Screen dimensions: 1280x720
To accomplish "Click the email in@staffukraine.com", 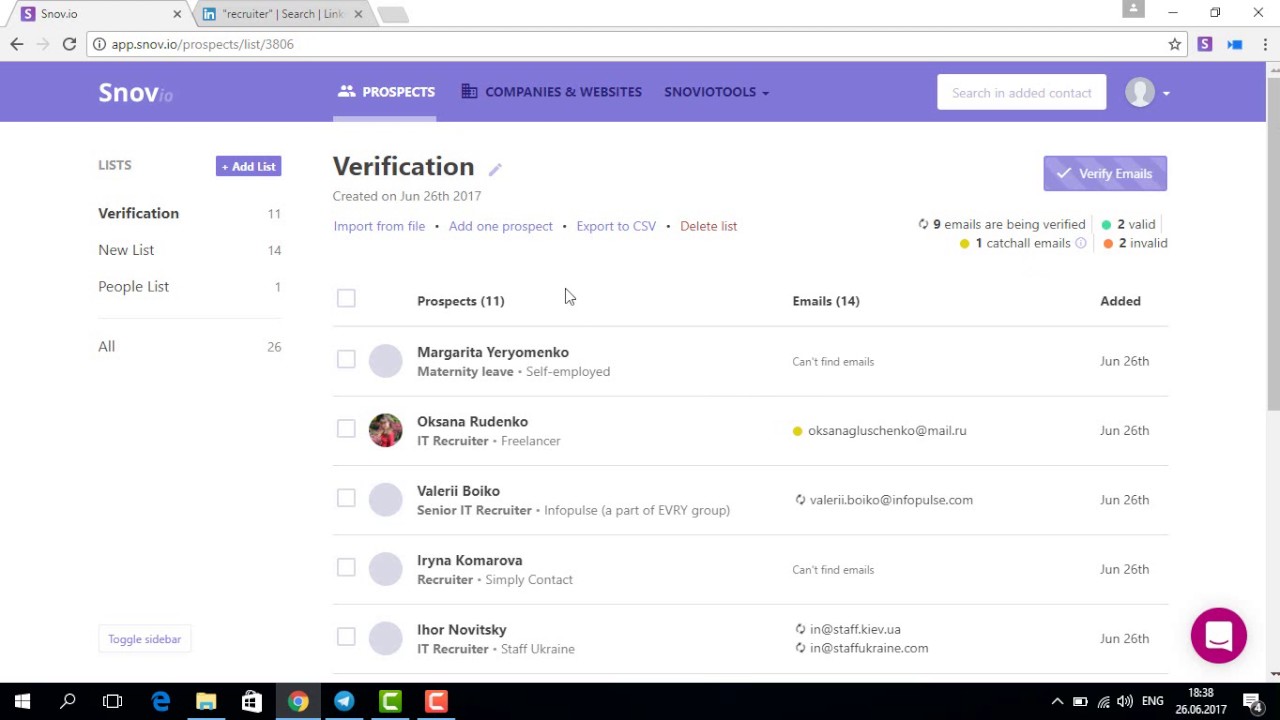I will pos(869,648).
